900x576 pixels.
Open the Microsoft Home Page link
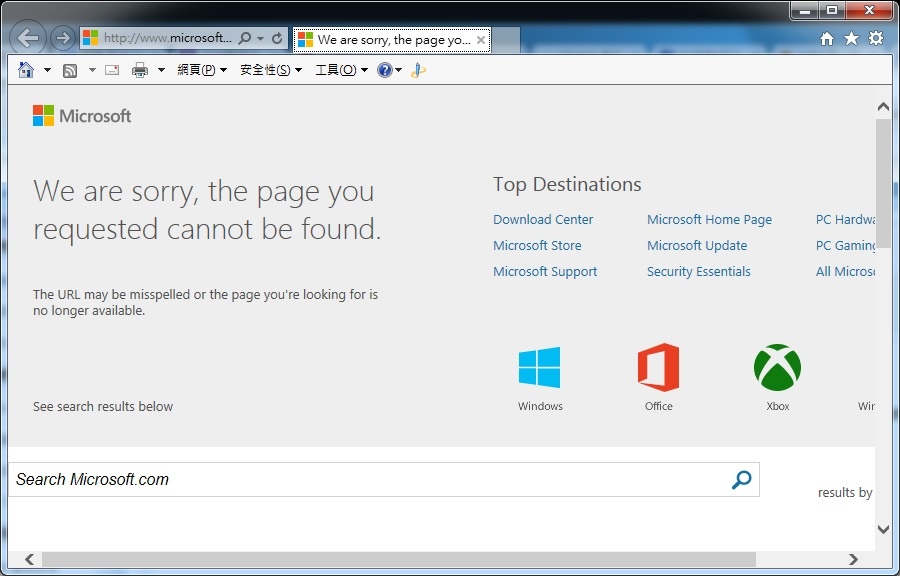[709, 219]
